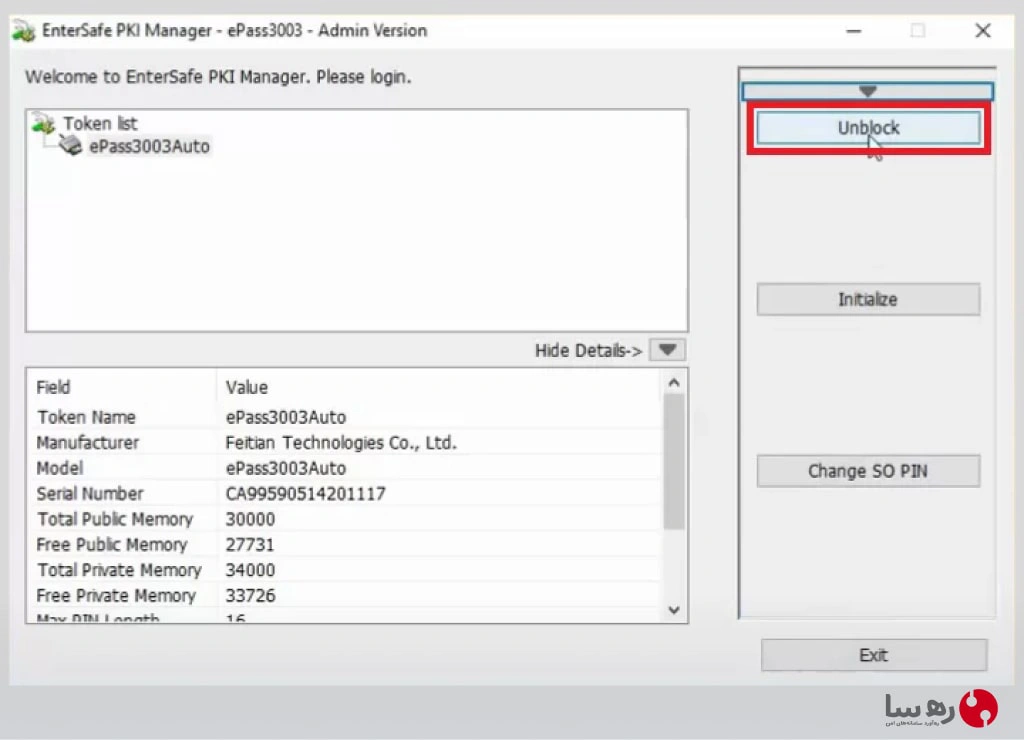Exit the PKI Manager
This screenshot has height=740, width=1024.
[874, 655]
